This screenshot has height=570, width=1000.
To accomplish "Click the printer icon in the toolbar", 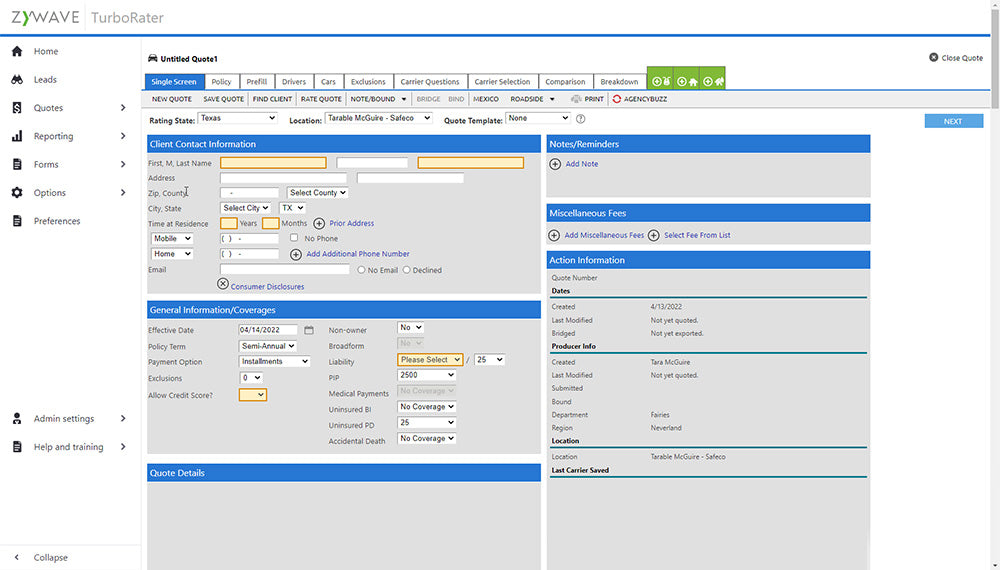I will (577, 99).
